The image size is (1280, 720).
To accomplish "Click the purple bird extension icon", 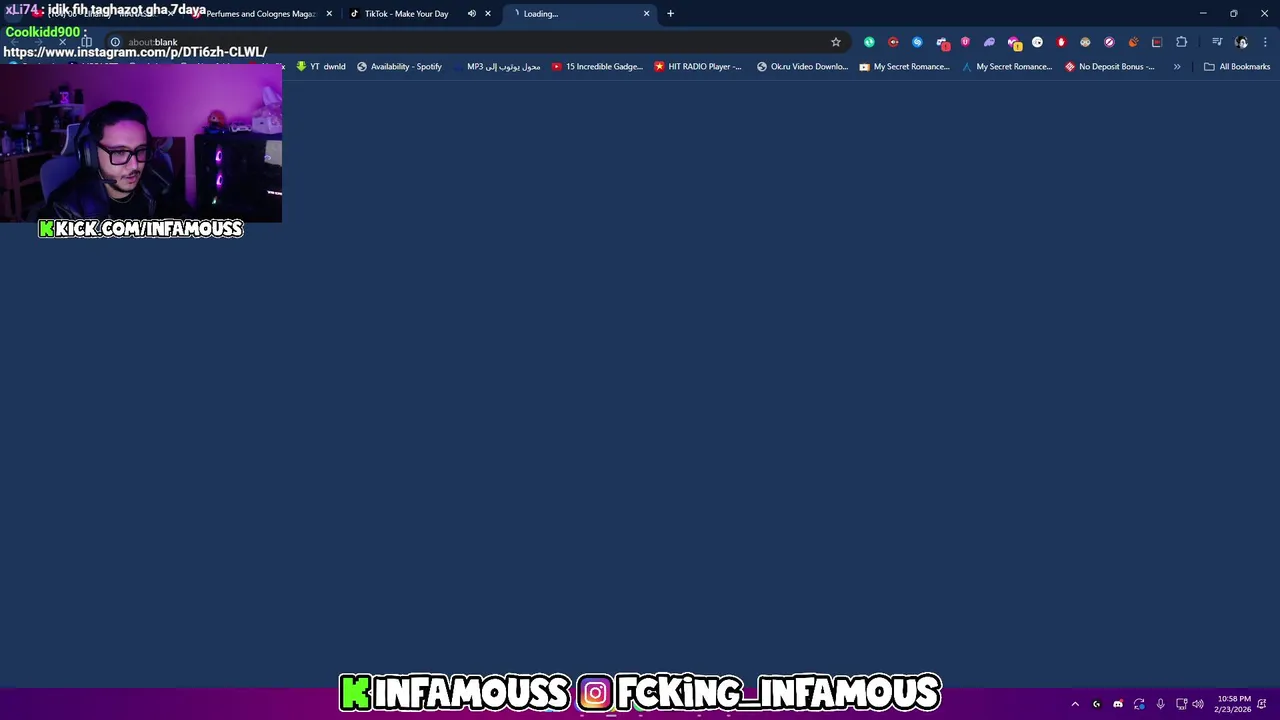I will coord(989,42).
